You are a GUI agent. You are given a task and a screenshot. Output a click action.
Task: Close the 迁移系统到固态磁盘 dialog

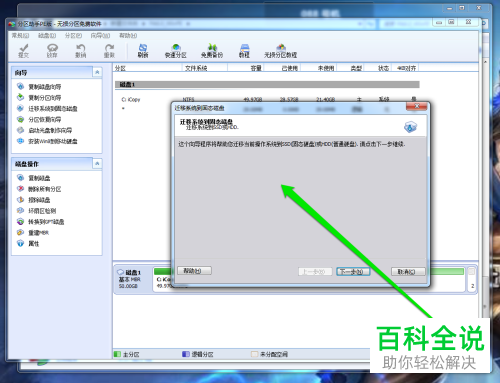416,106
